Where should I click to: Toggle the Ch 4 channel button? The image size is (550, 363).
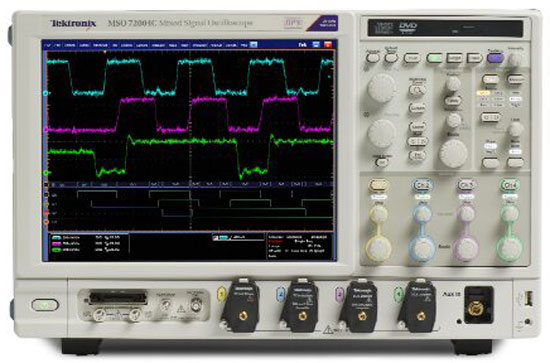(x=509, y=185)
